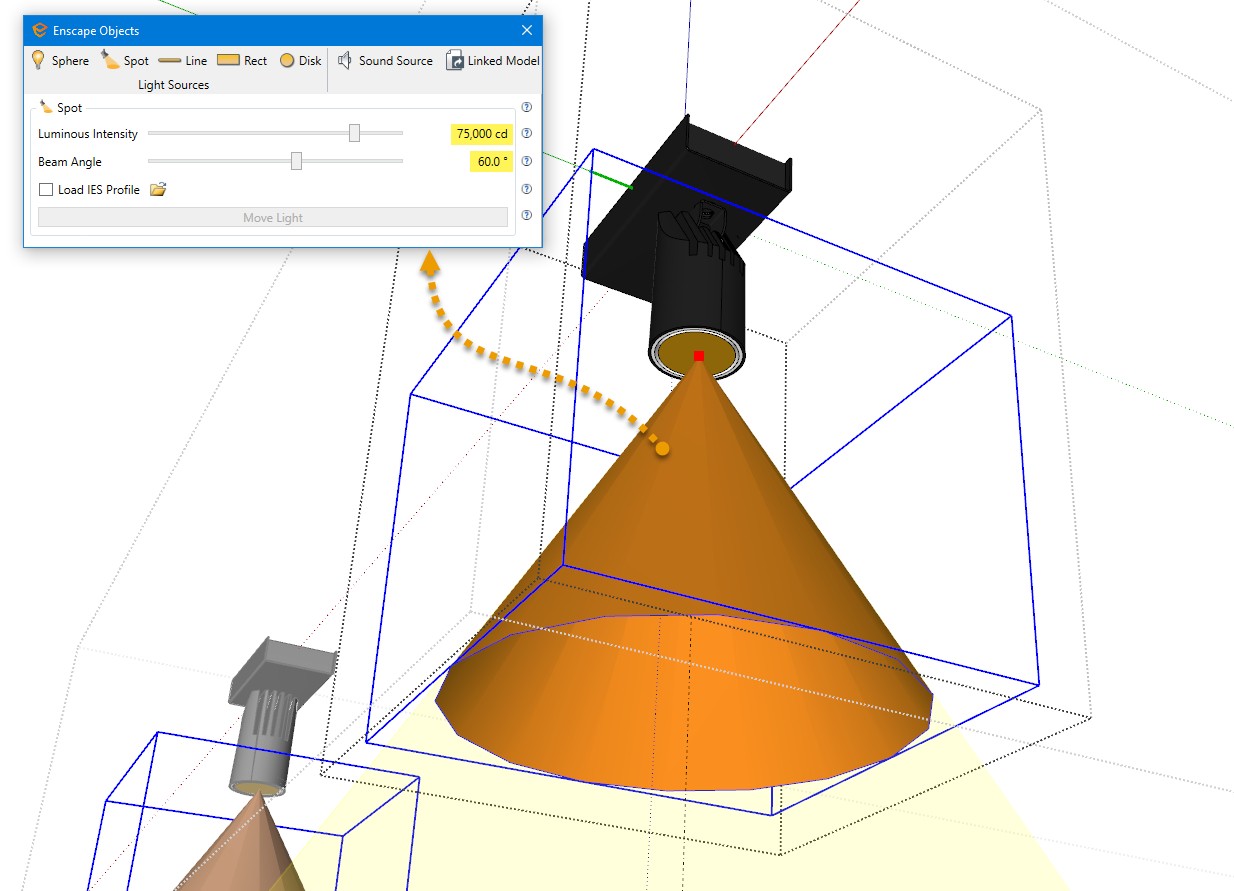Viewport: 1234px width, 891px height.
Task: Enable the Load IES Profile checkbox
Action: coord(46,190)
